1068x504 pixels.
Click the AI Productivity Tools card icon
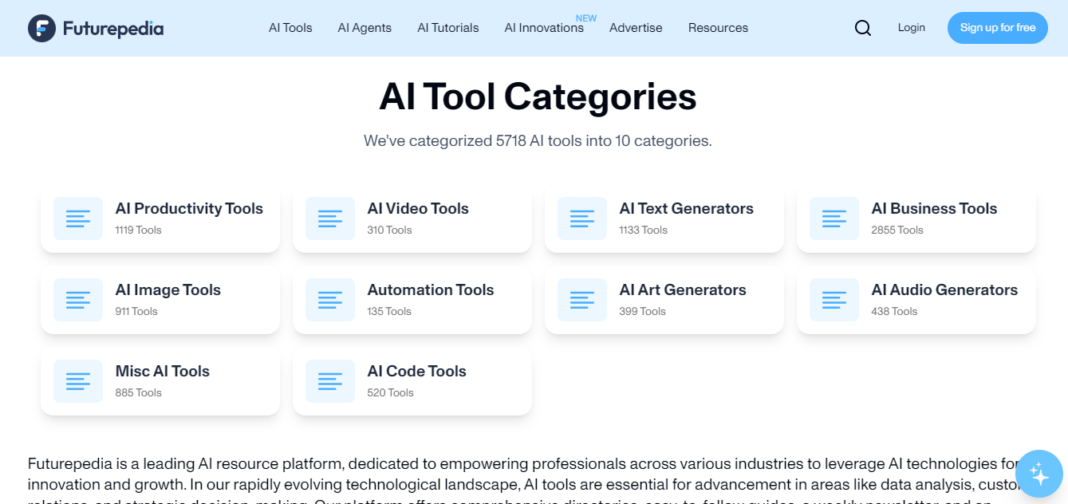(78, 218)
